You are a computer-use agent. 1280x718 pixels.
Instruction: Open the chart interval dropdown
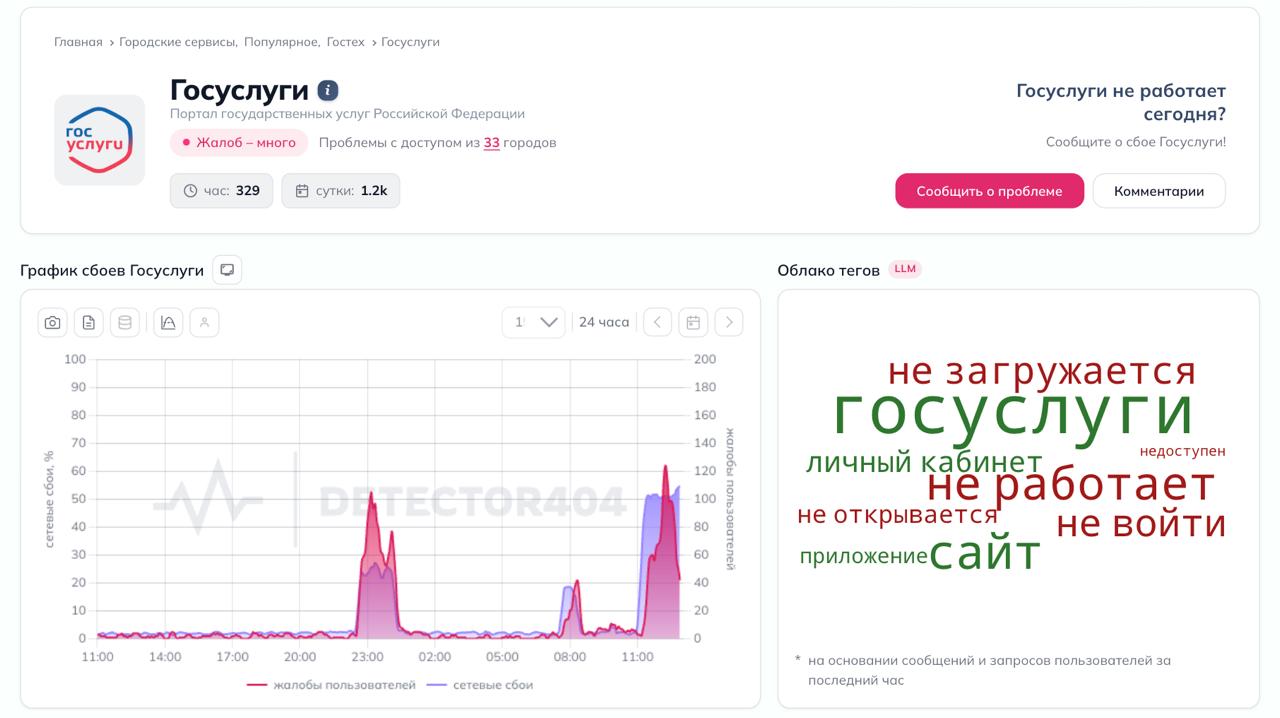click(x=534, y=322)
